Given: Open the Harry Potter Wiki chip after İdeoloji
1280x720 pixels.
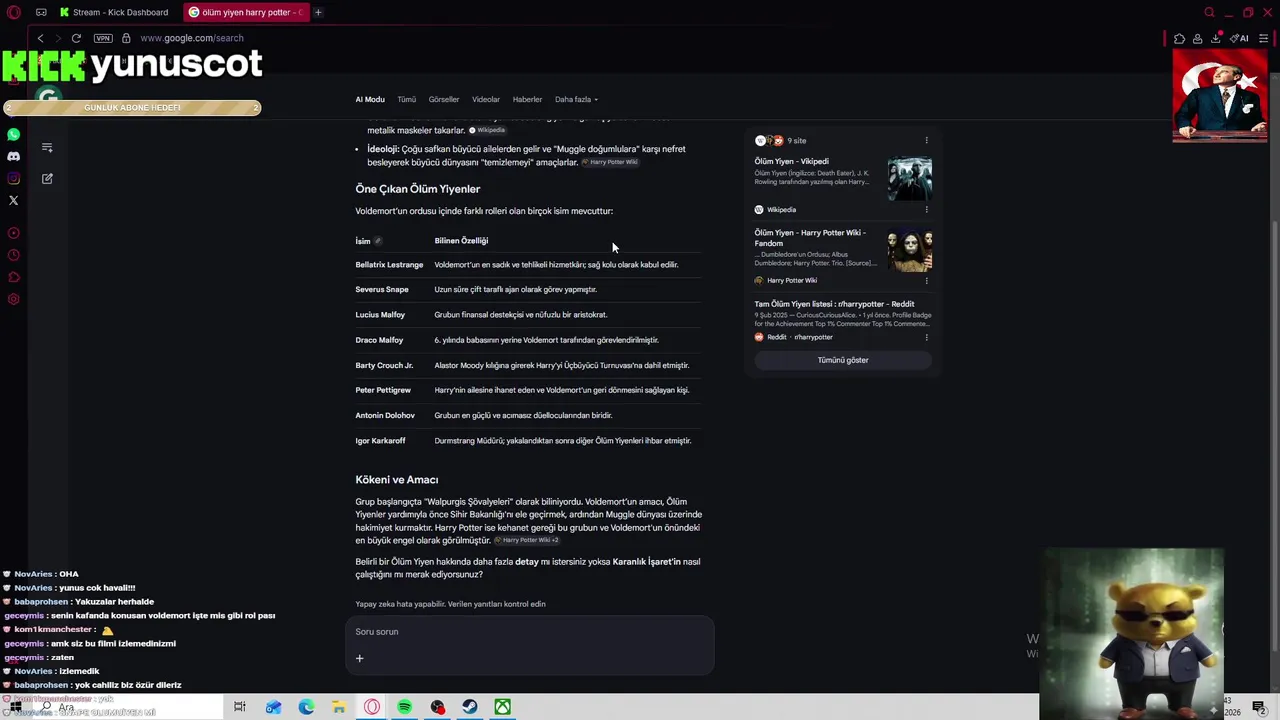Looking at the screenshot, I should click(609, 162).
